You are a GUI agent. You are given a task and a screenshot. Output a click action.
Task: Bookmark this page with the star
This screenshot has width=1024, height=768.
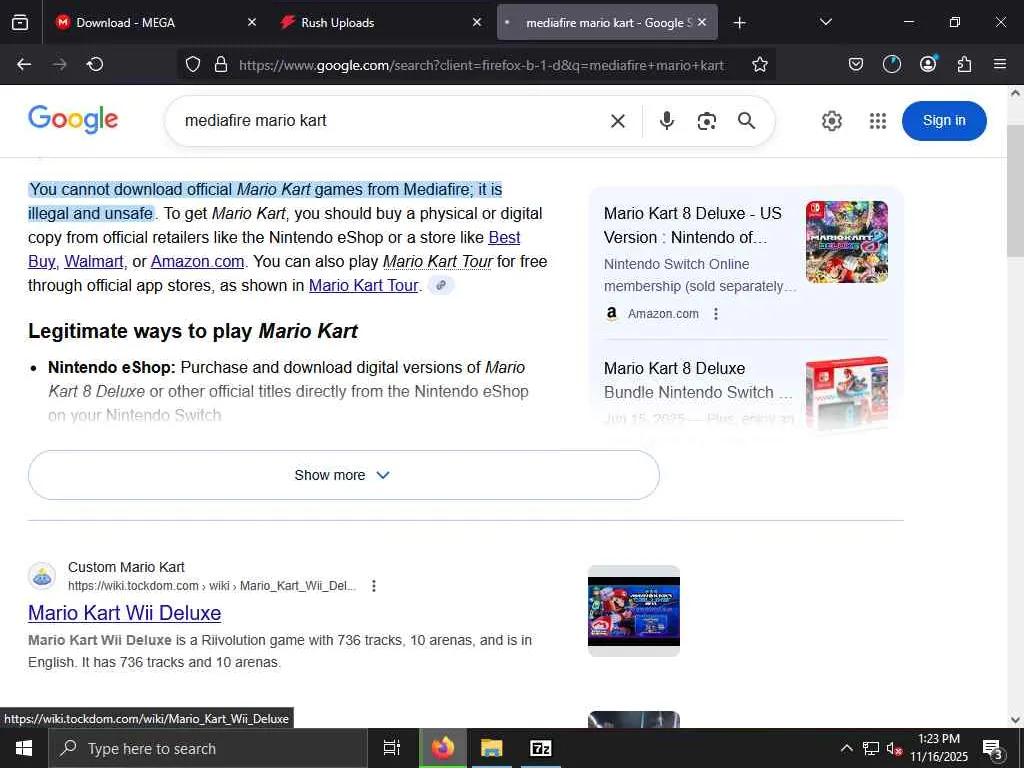pyautogui.click(x=760, y=64)
